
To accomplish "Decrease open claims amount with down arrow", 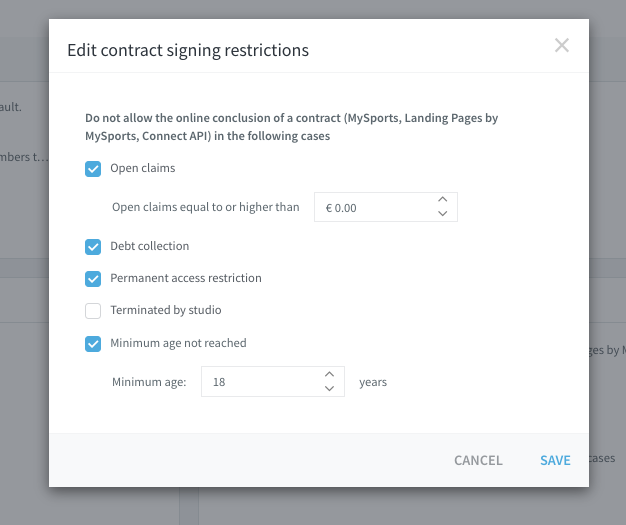I will pyautogui.click(x=442, y=214).
